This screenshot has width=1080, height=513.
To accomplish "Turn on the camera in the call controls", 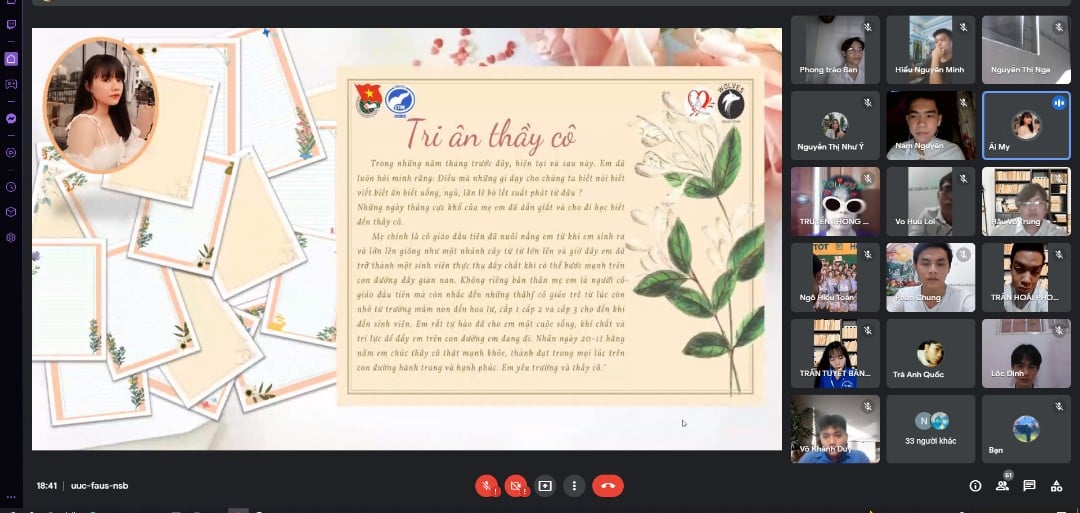I will [x=516, y=486].
